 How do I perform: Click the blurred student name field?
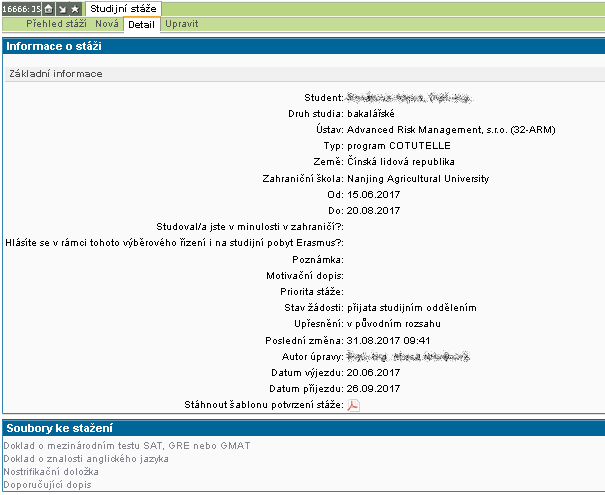408,98
